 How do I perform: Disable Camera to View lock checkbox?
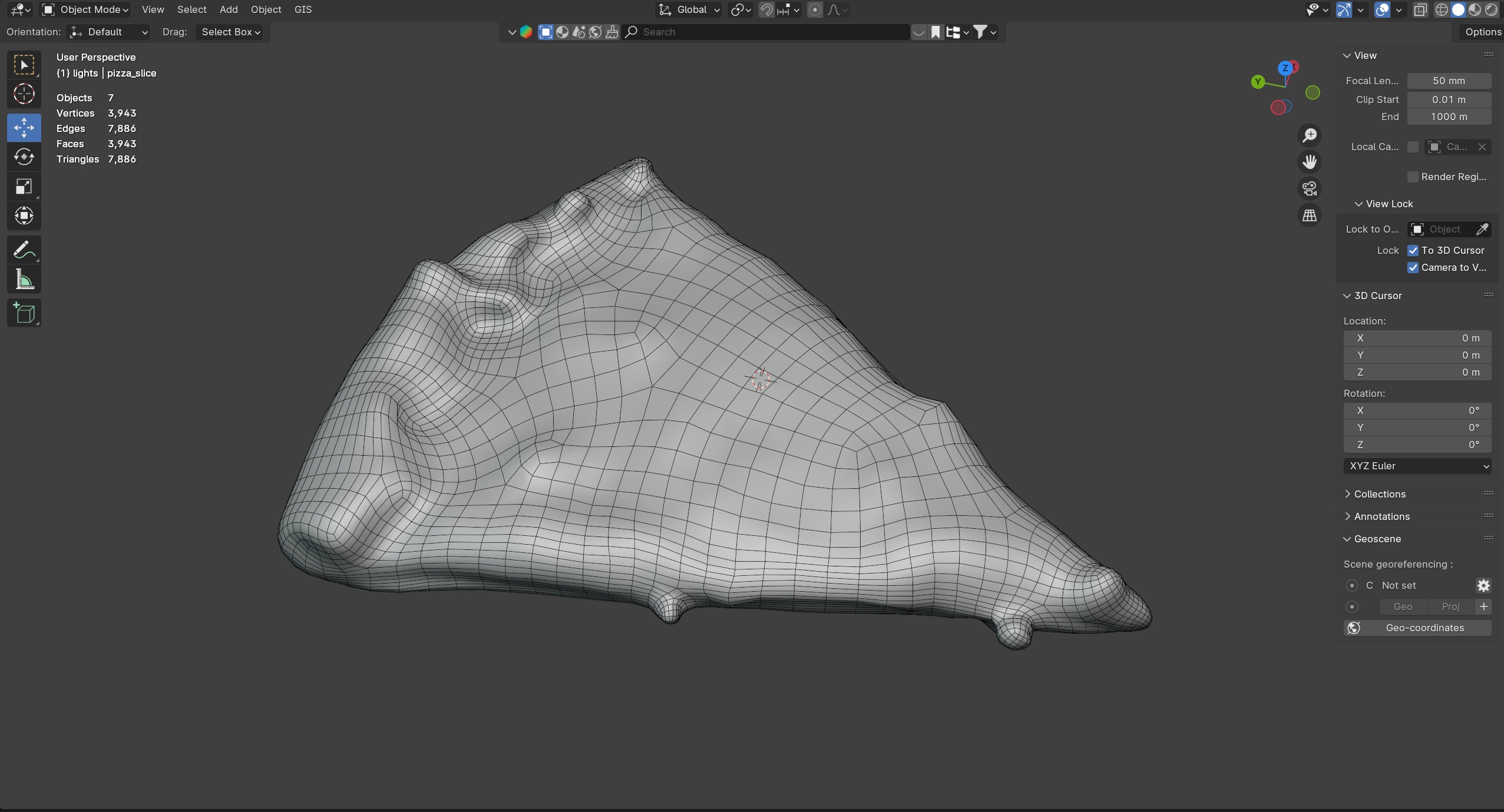pyautogui.click(x=1413, y=267)
